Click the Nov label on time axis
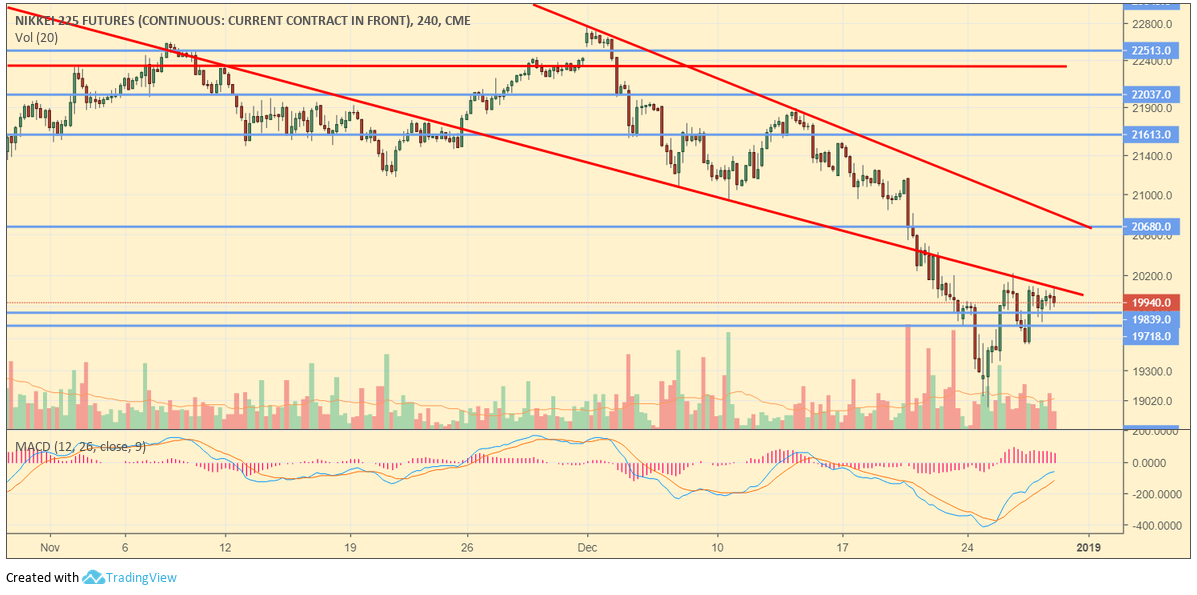 point(52,548)
